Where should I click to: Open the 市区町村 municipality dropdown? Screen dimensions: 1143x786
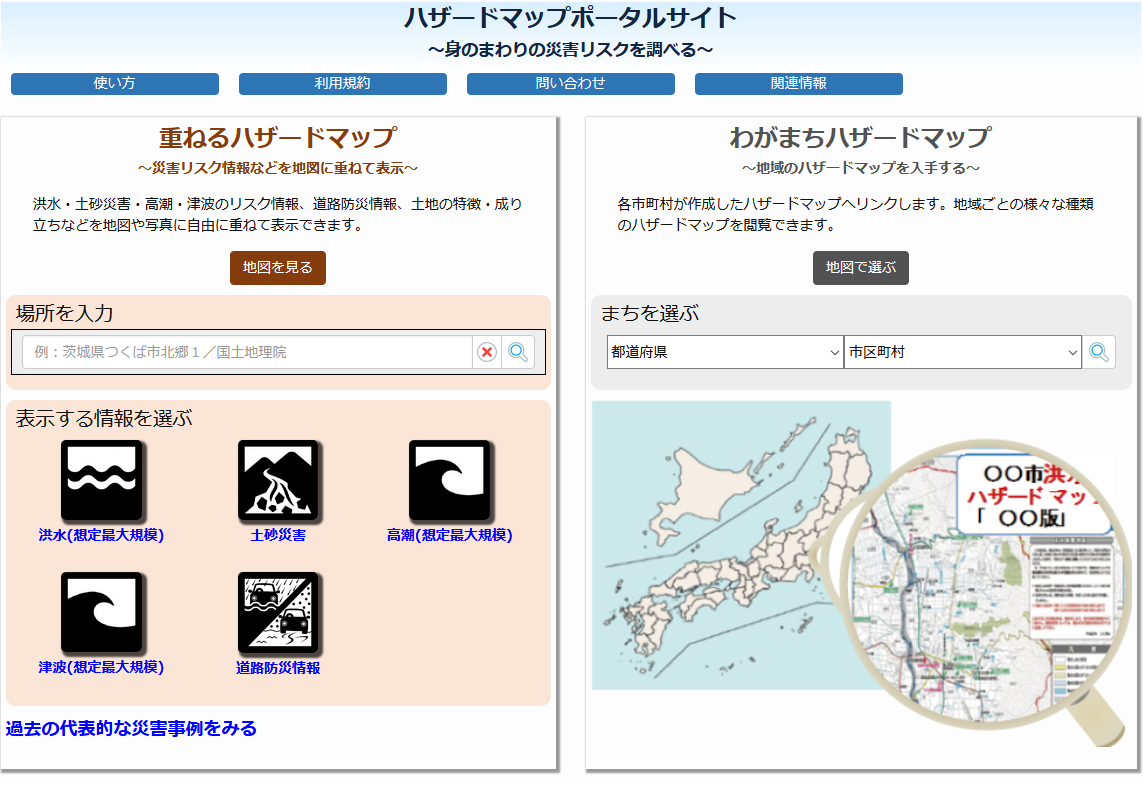pyautogui.click(x=962, y=352)
